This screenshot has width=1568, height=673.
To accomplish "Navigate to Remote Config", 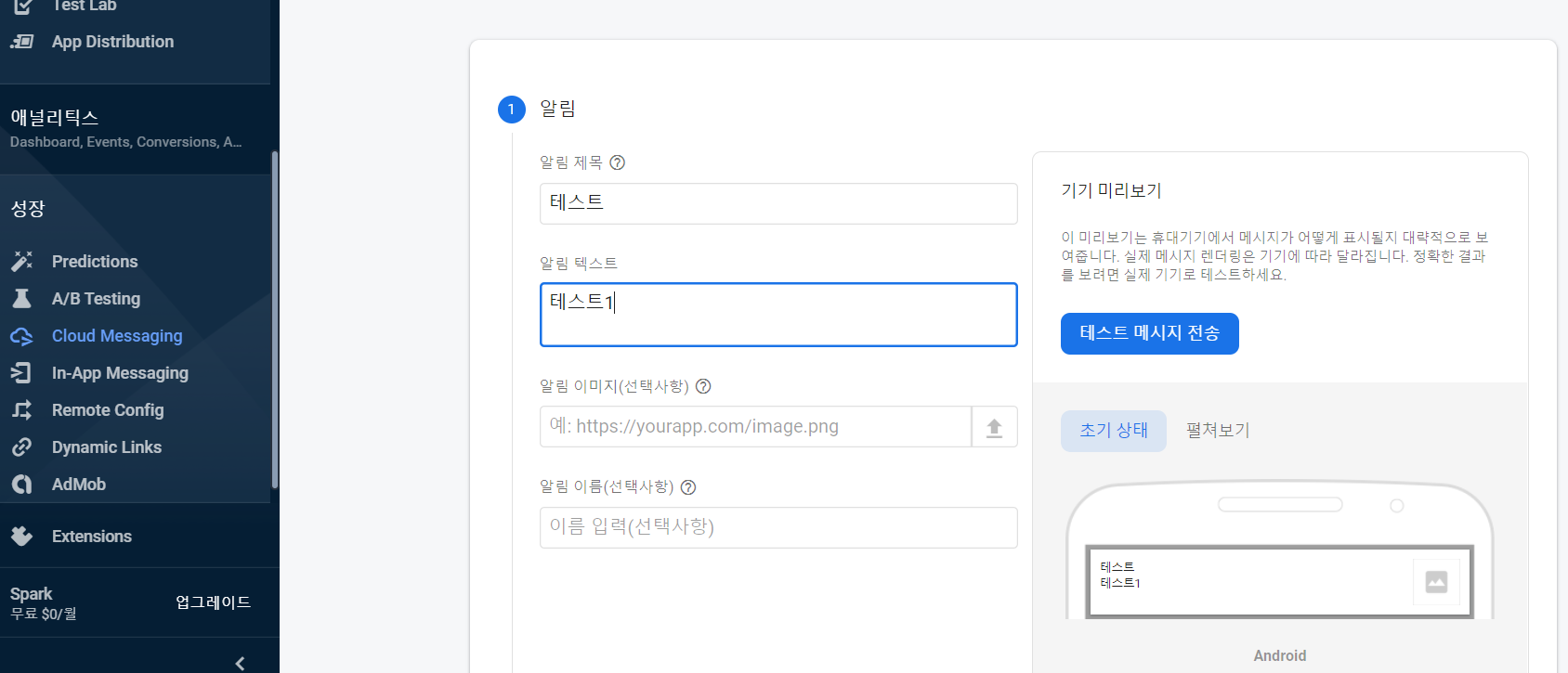I will click(108, 410).
